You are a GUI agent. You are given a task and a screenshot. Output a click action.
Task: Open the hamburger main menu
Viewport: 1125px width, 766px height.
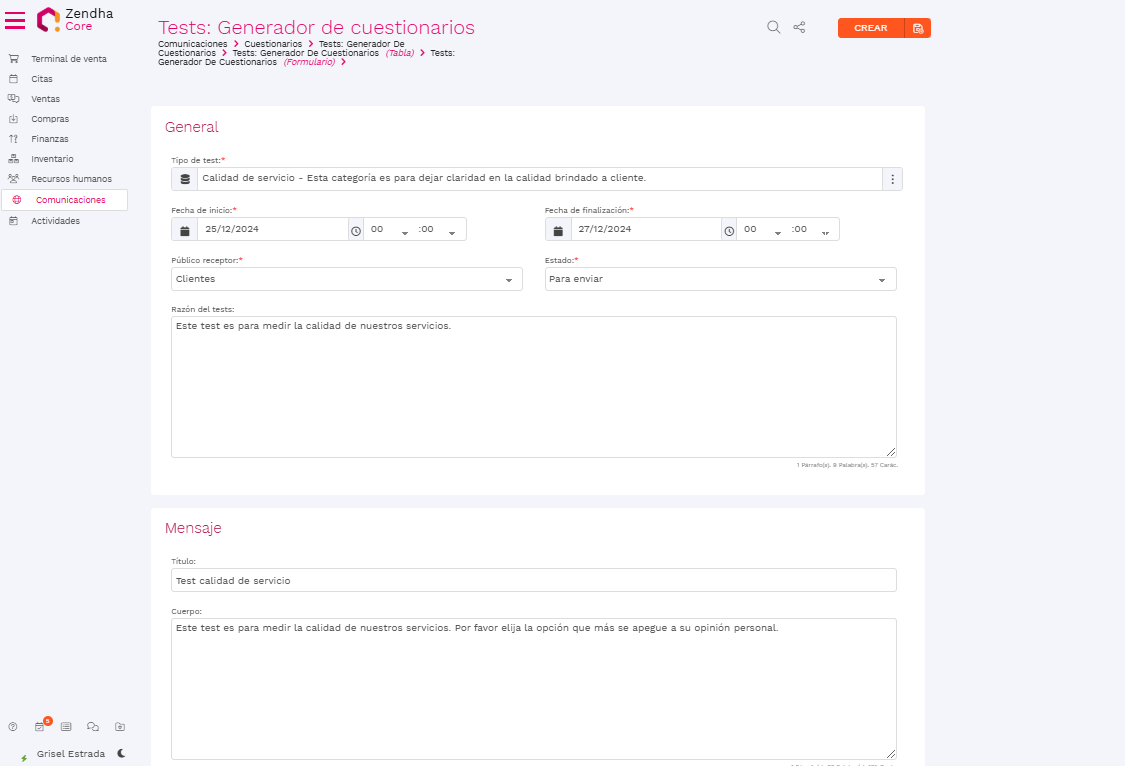(x=15, y=20)
